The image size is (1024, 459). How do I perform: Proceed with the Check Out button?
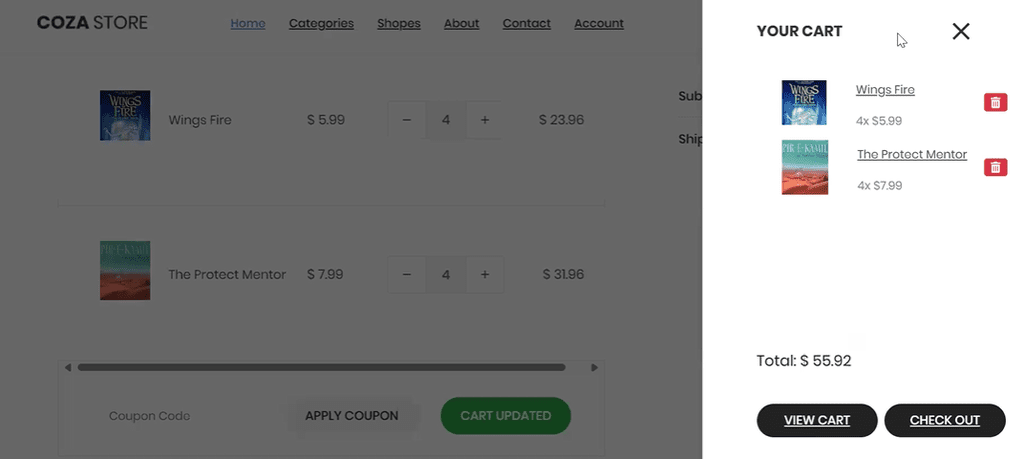(944, 420)
